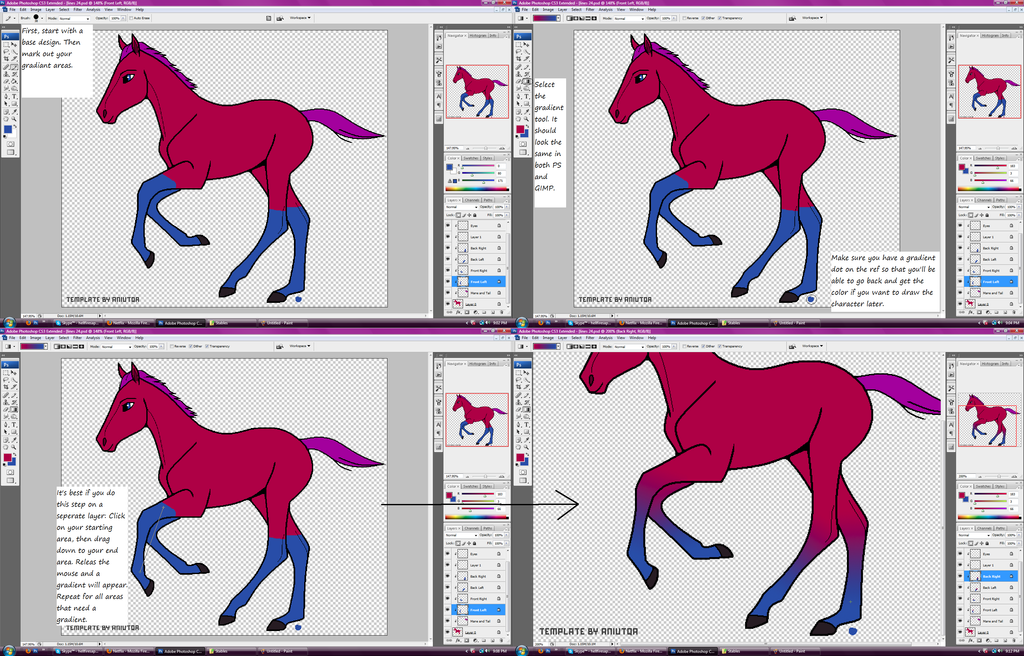Select the Move tool in the top-left Photoshop window

click(x=14, y=44)
